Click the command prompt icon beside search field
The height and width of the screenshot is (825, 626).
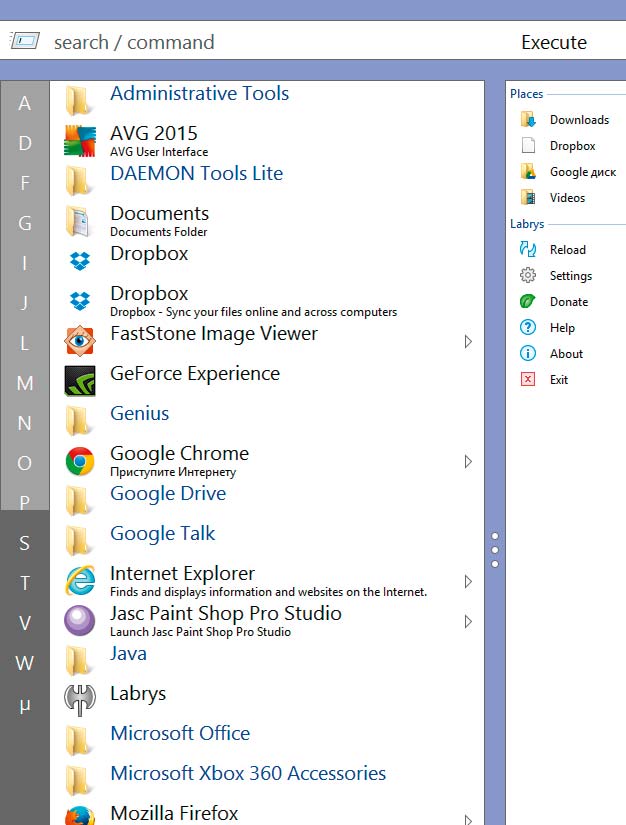(25, 41)
